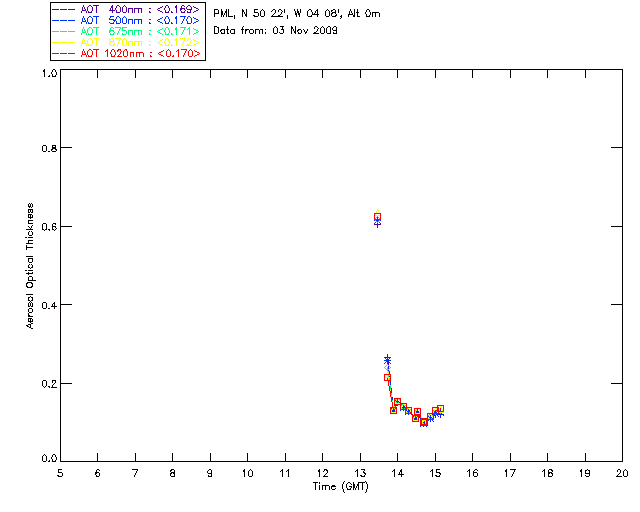Click the x-axis tick label 5
This screenshot has height=512, width=640.
point(60,473)
